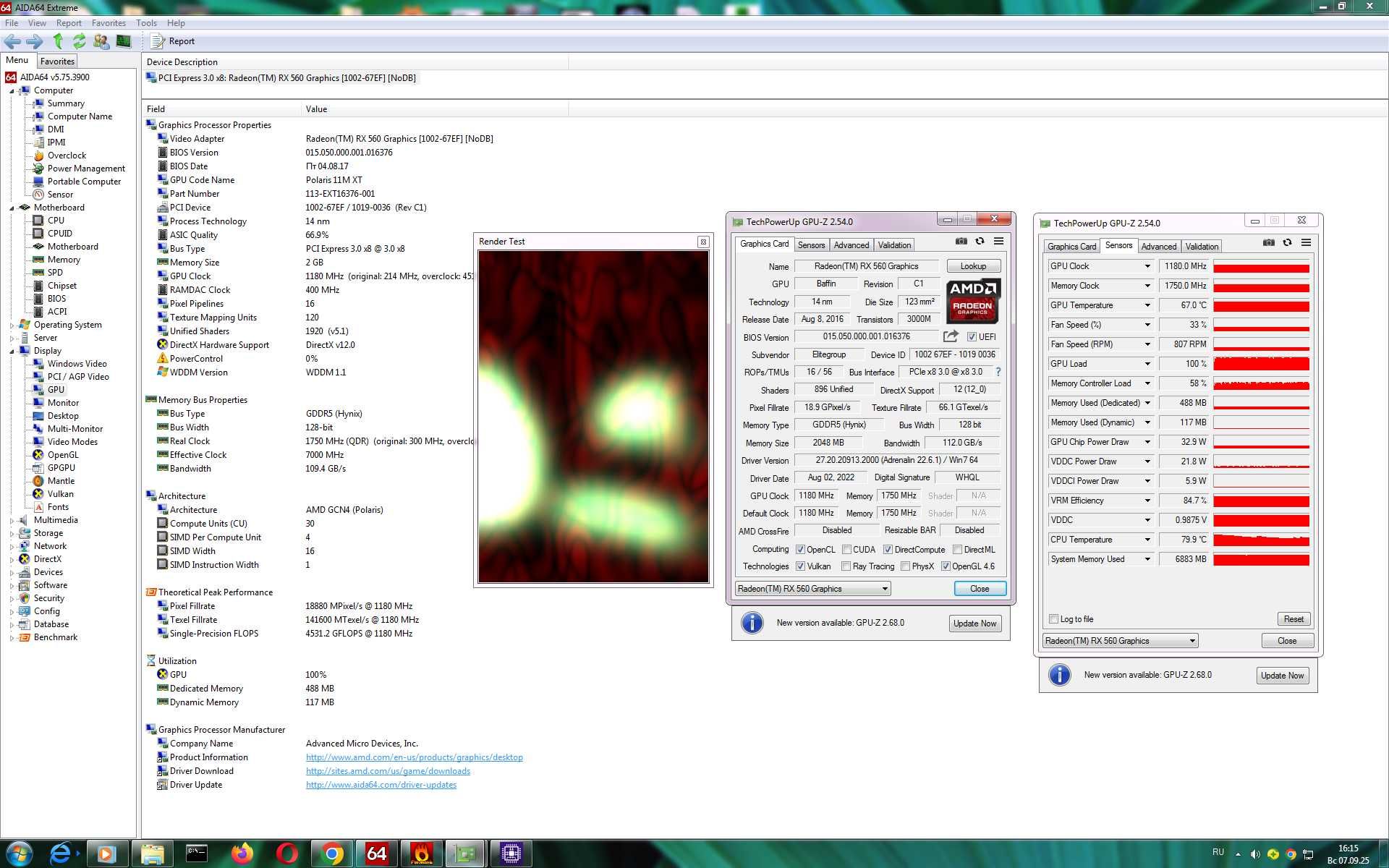
Task: Click Close in GPU-Z Graphics Card window
Action: point(980,589)
